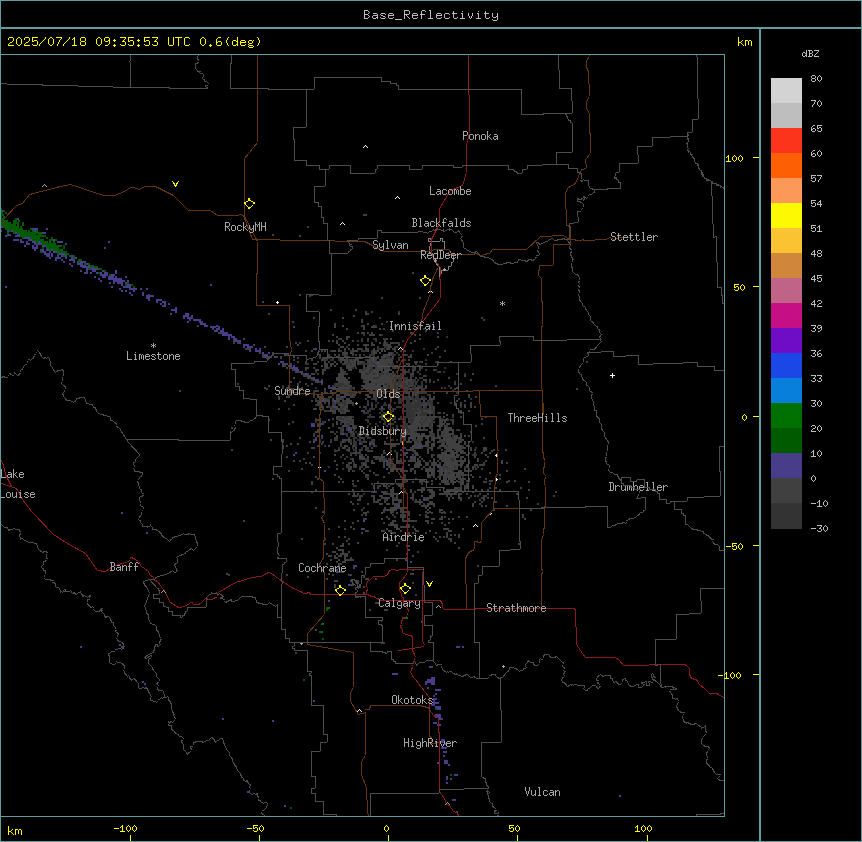Click the Cochrane label

(x=322, y=568)
